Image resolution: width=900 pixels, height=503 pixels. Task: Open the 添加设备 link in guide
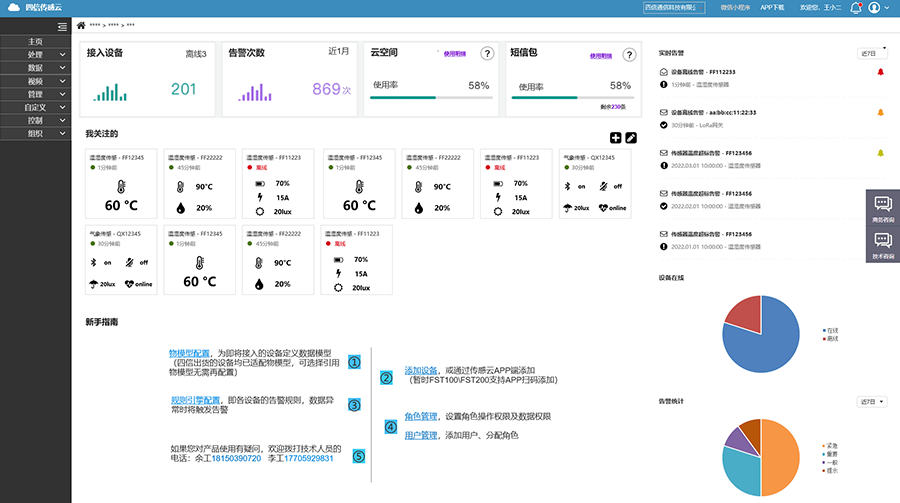421,371
